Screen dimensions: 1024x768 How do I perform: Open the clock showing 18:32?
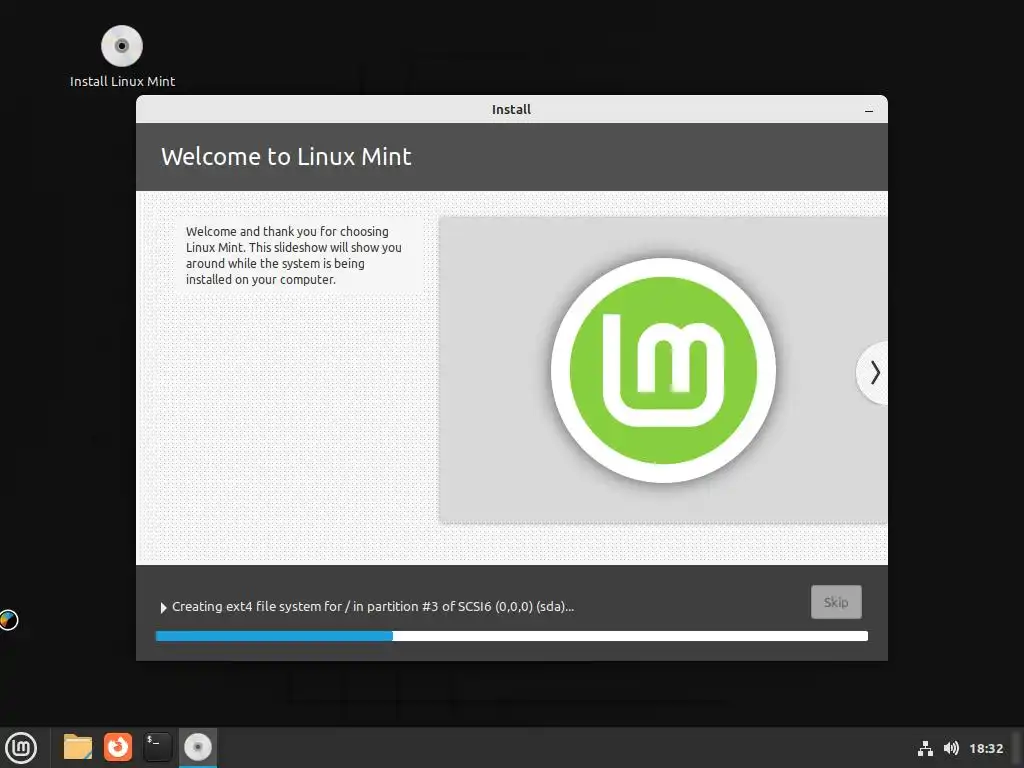pyautogui.click(x=986, y=748)
